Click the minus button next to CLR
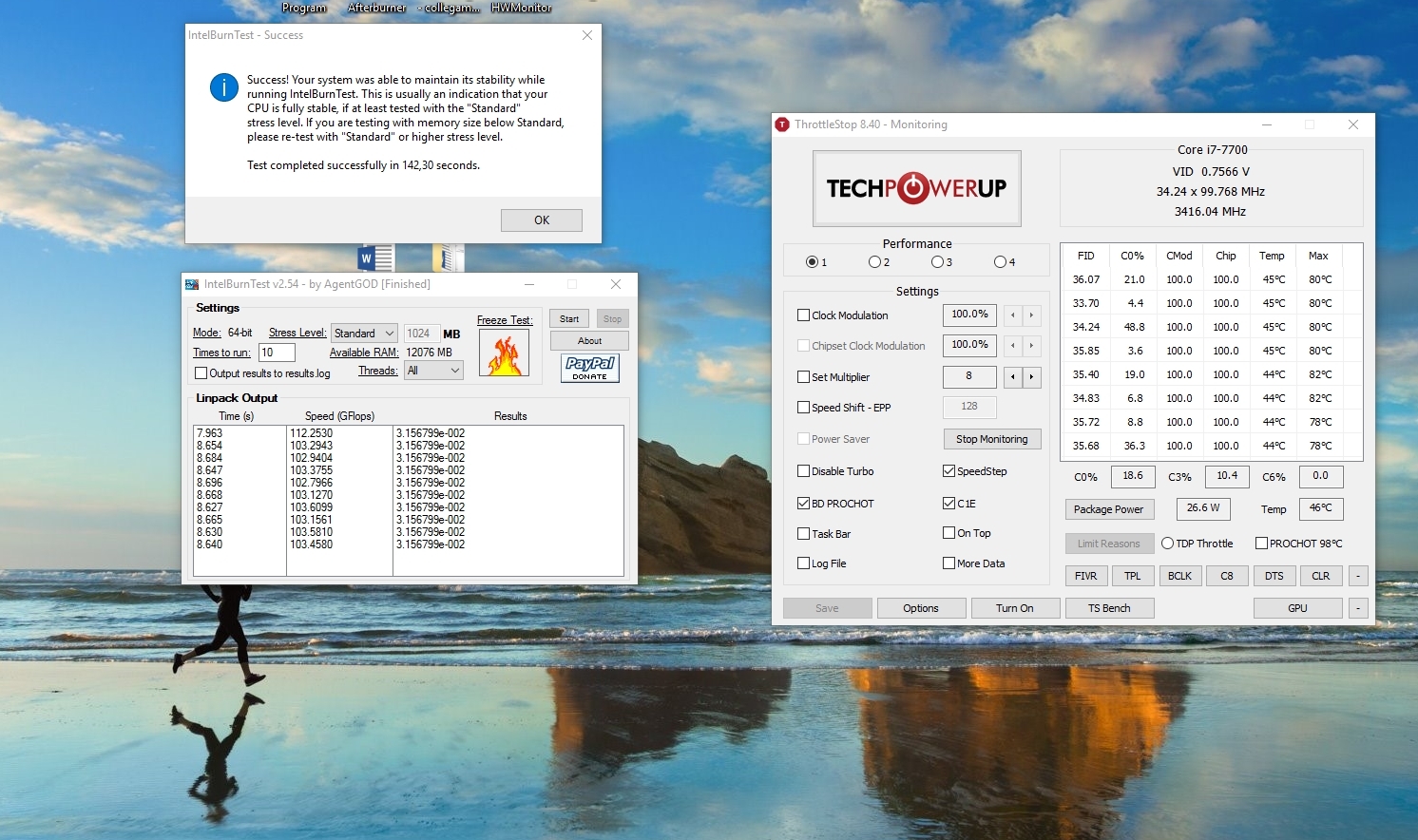The width and height of the screenshot is (1418, 840). (1358, 576)
